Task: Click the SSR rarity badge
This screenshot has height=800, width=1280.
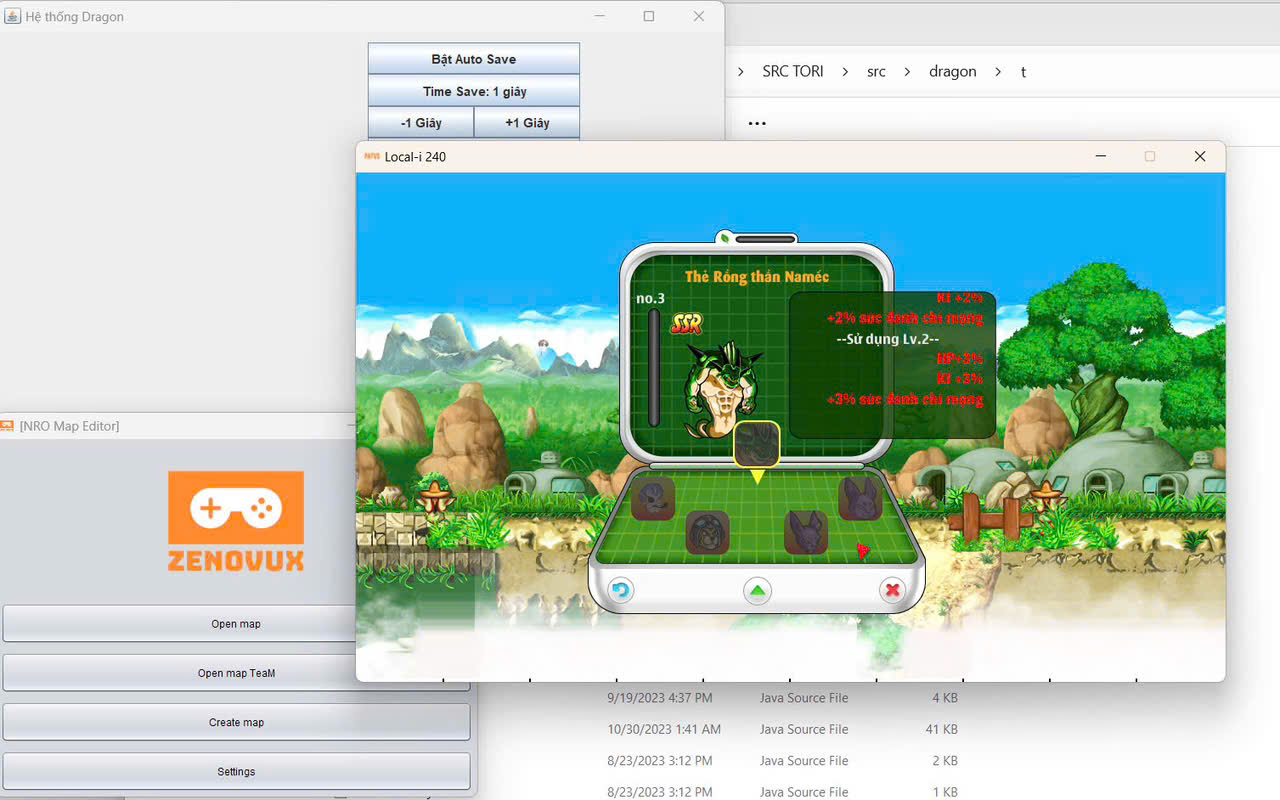Action: (x=686, y=324)
